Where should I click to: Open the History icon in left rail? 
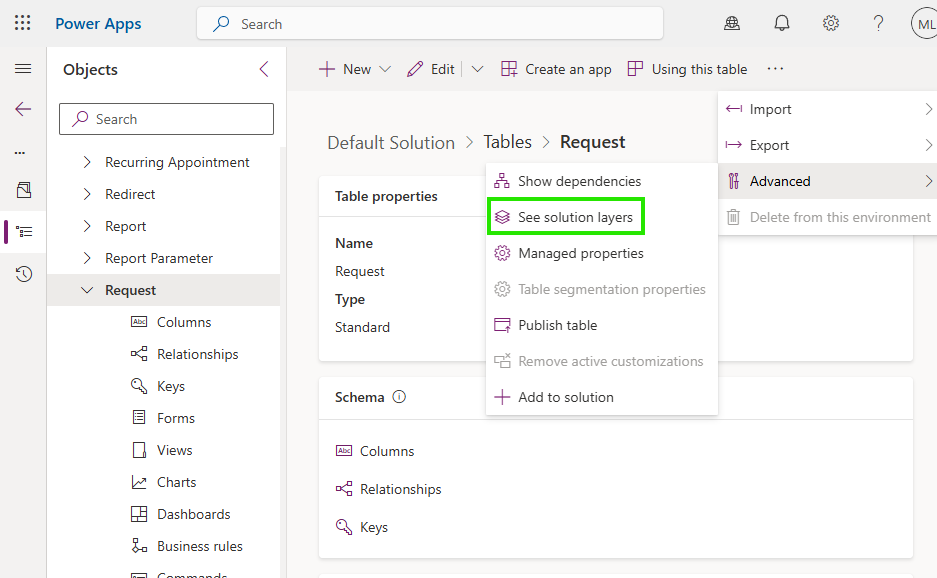[x=23, y=273]
